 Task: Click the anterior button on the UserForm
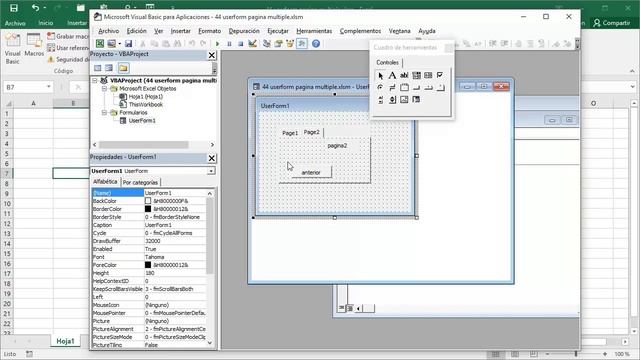[x=311, y=172]
